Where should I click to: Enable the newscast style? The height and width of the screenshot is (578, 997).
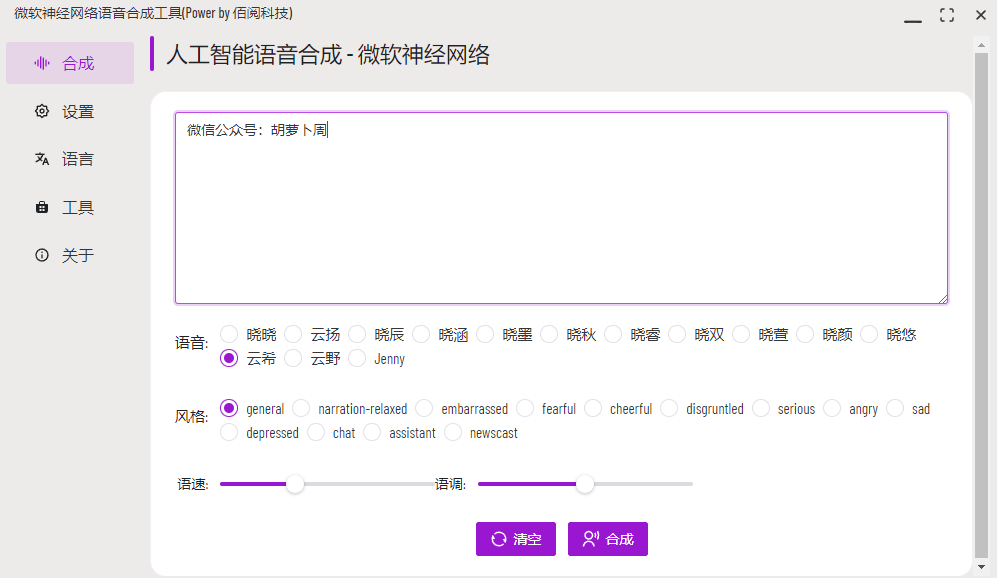coord(452,432)
